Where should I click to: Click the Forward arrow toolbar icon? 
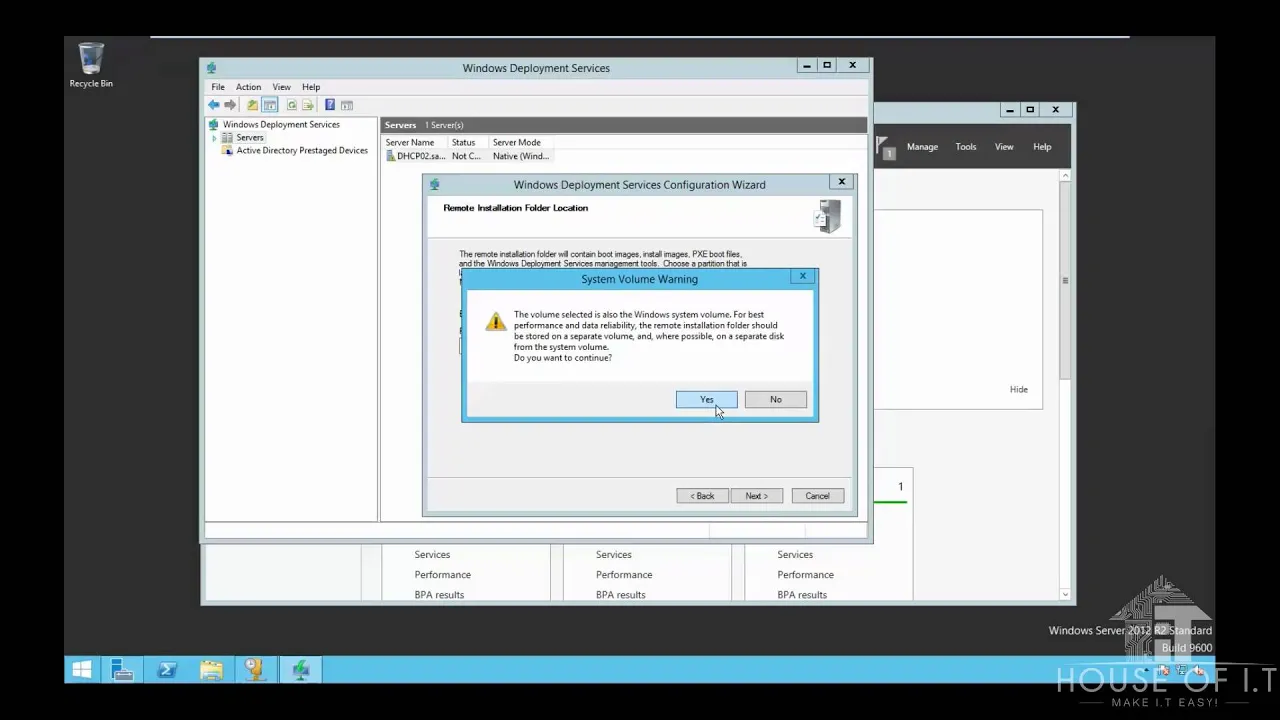[230, 105]
